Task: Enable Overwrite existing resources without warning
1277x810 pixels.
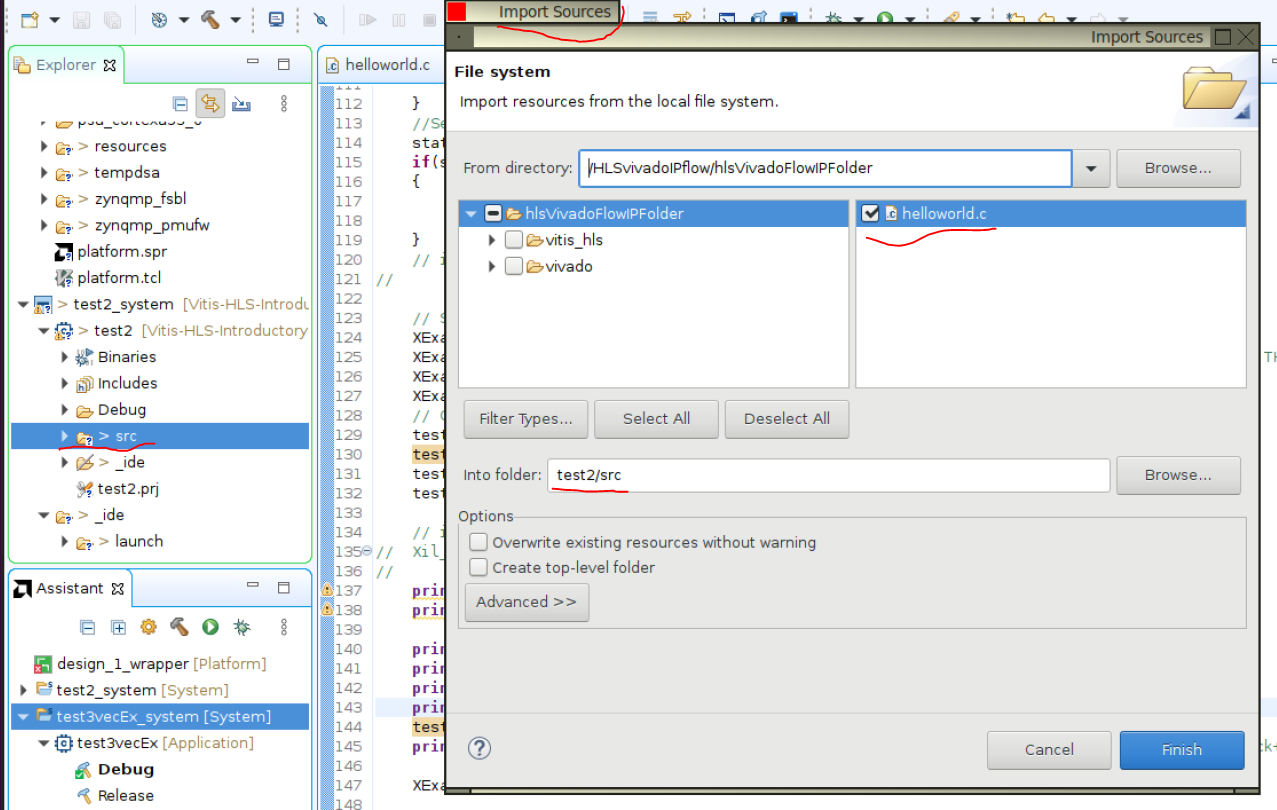Action: [478, 542]
